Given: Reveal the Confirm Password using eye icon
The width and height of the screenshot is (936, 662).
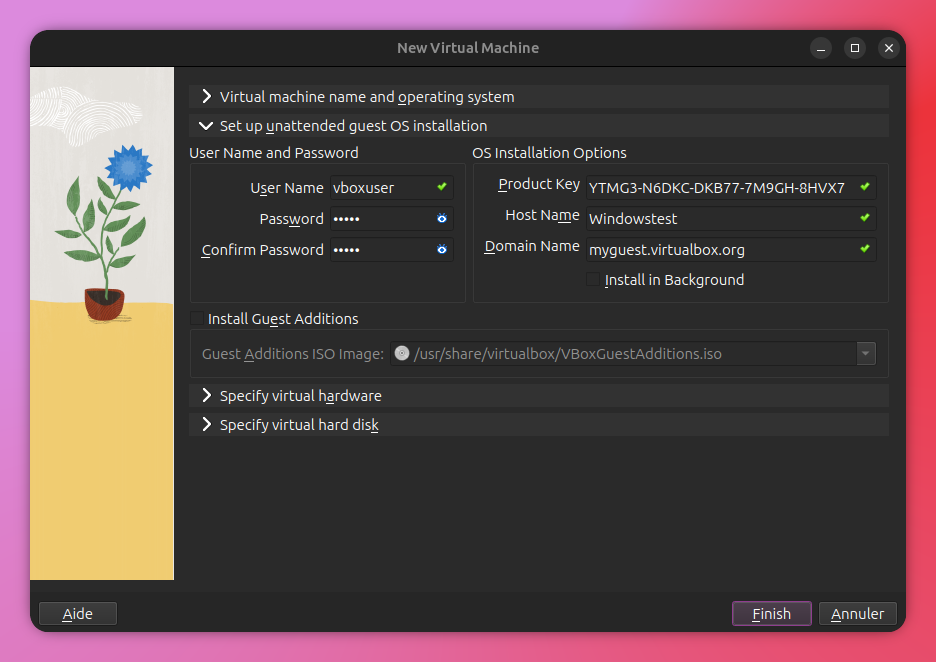Looking at the screenshot, I should [x=442, y=249].
